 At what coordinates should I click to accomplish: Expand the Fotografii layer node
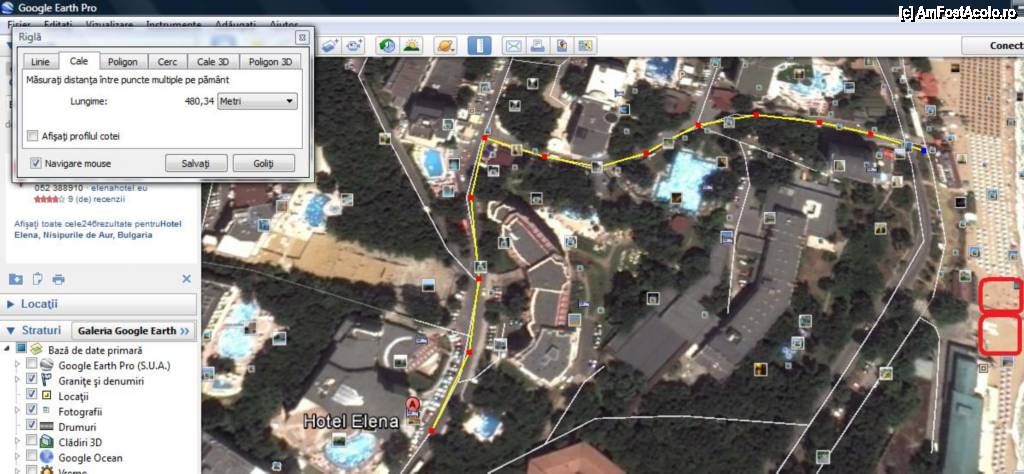point(17,411)
